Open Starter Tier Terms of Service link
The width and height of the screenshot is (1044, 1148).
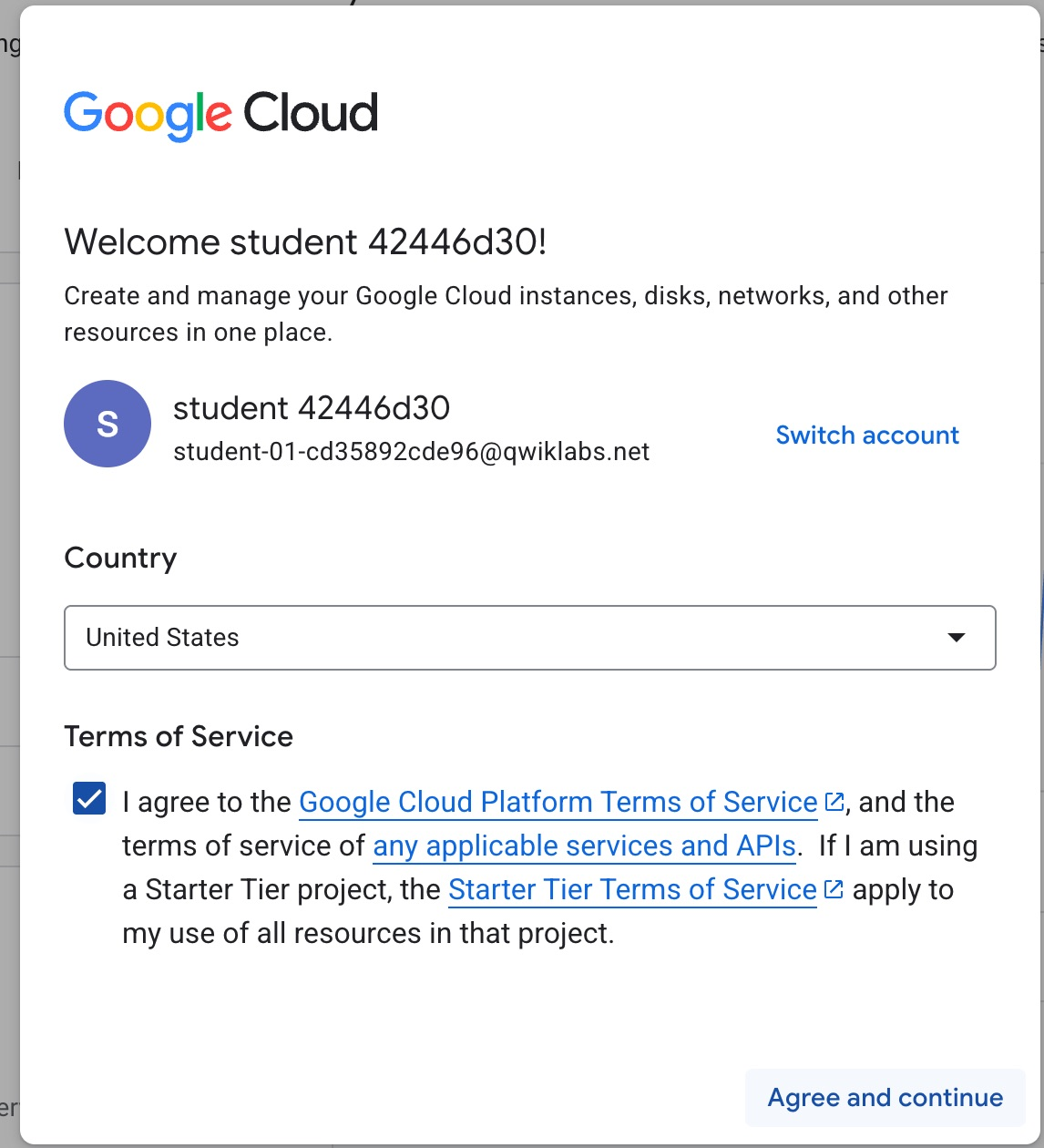click(x=632, y=889)
